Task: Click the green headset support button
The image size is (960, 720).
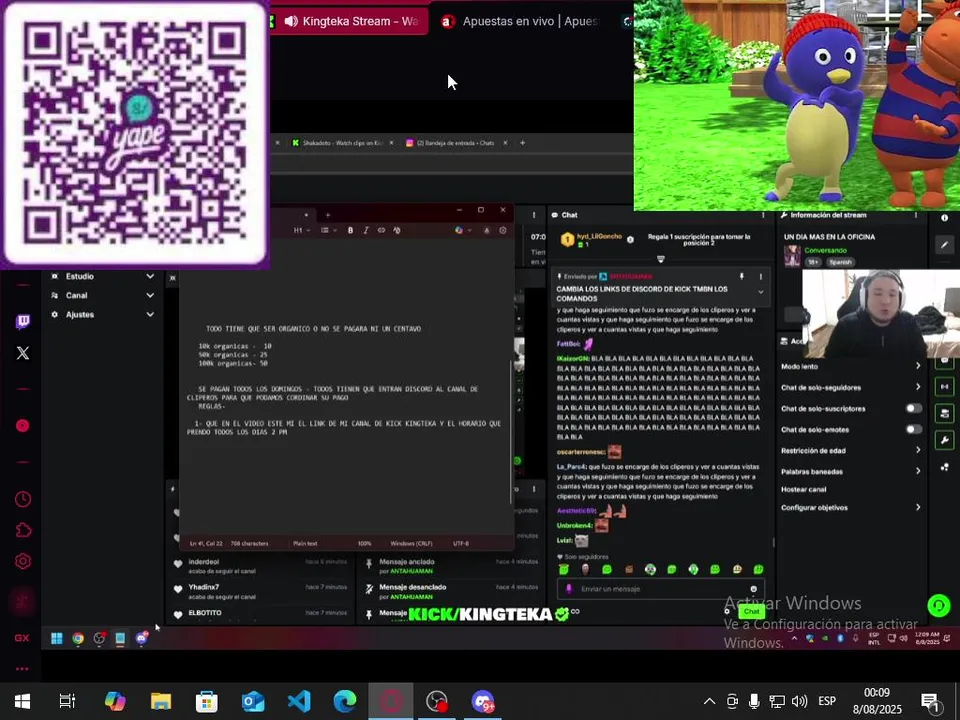Action: click(939, 606)
